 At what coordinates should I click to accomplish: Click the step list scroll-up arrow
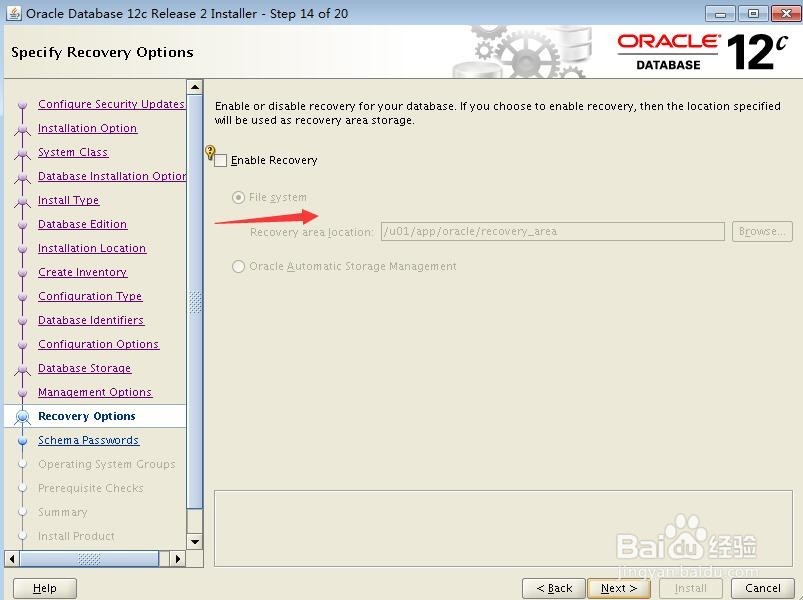tap(195, 87)
